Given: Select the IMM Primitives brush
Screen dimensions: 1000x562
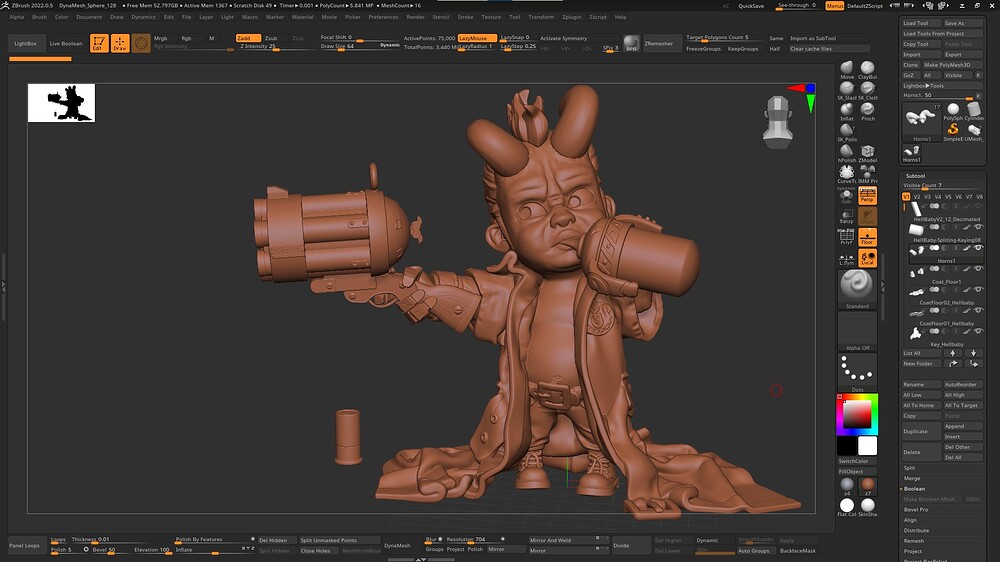Looking at the screenshot, I should coord(867,174).
